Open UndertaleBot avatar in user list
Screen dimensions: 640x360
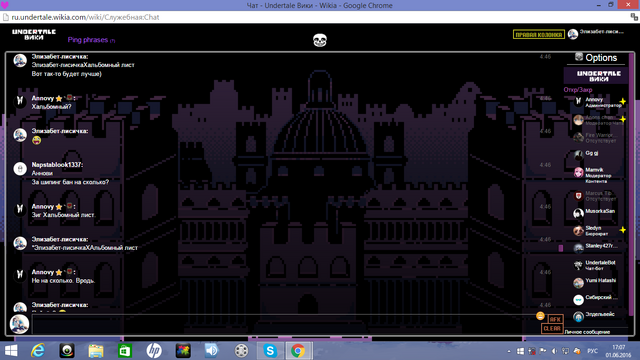(578, 265)
